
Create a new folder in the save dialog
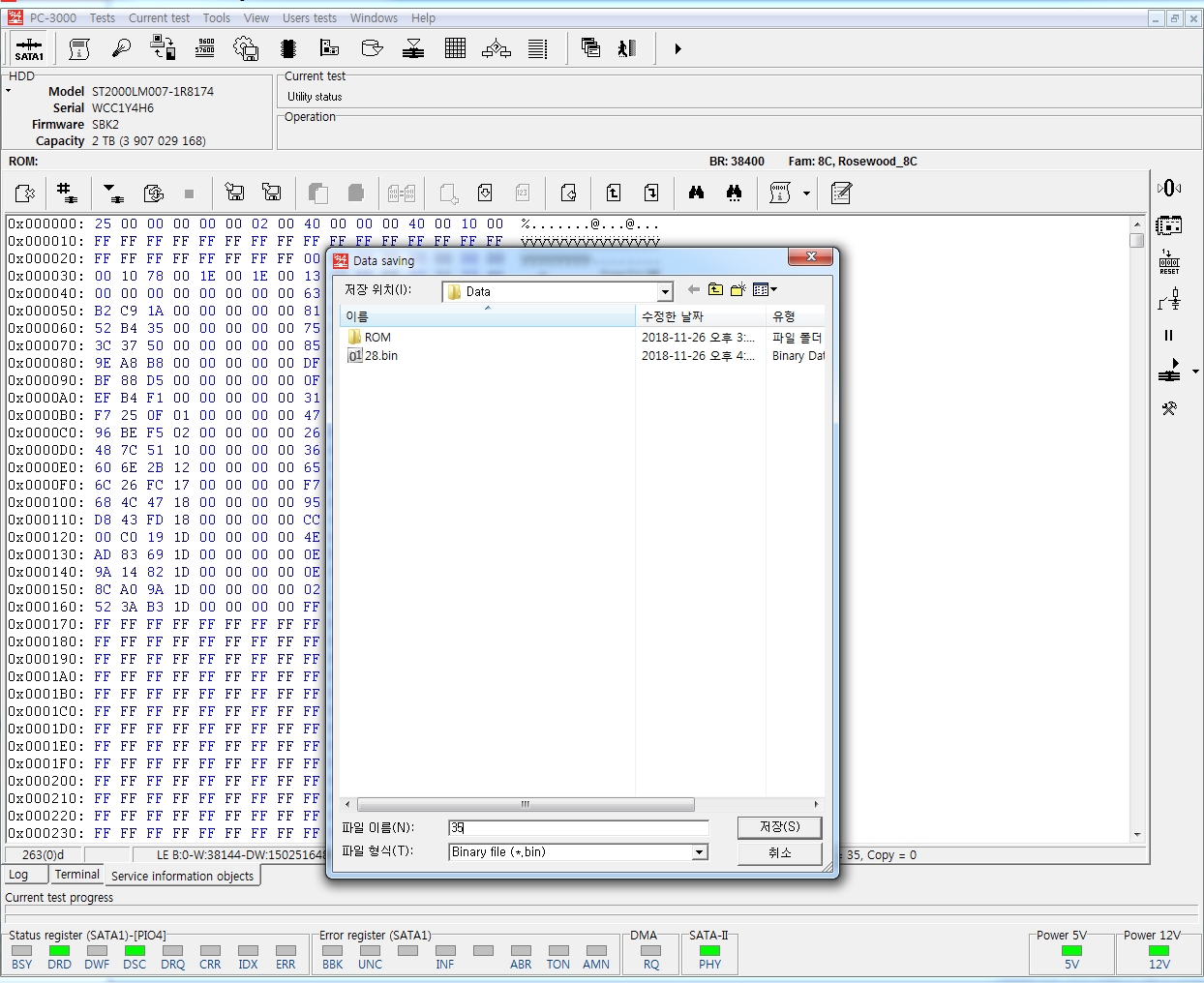[x=737, y=289]
